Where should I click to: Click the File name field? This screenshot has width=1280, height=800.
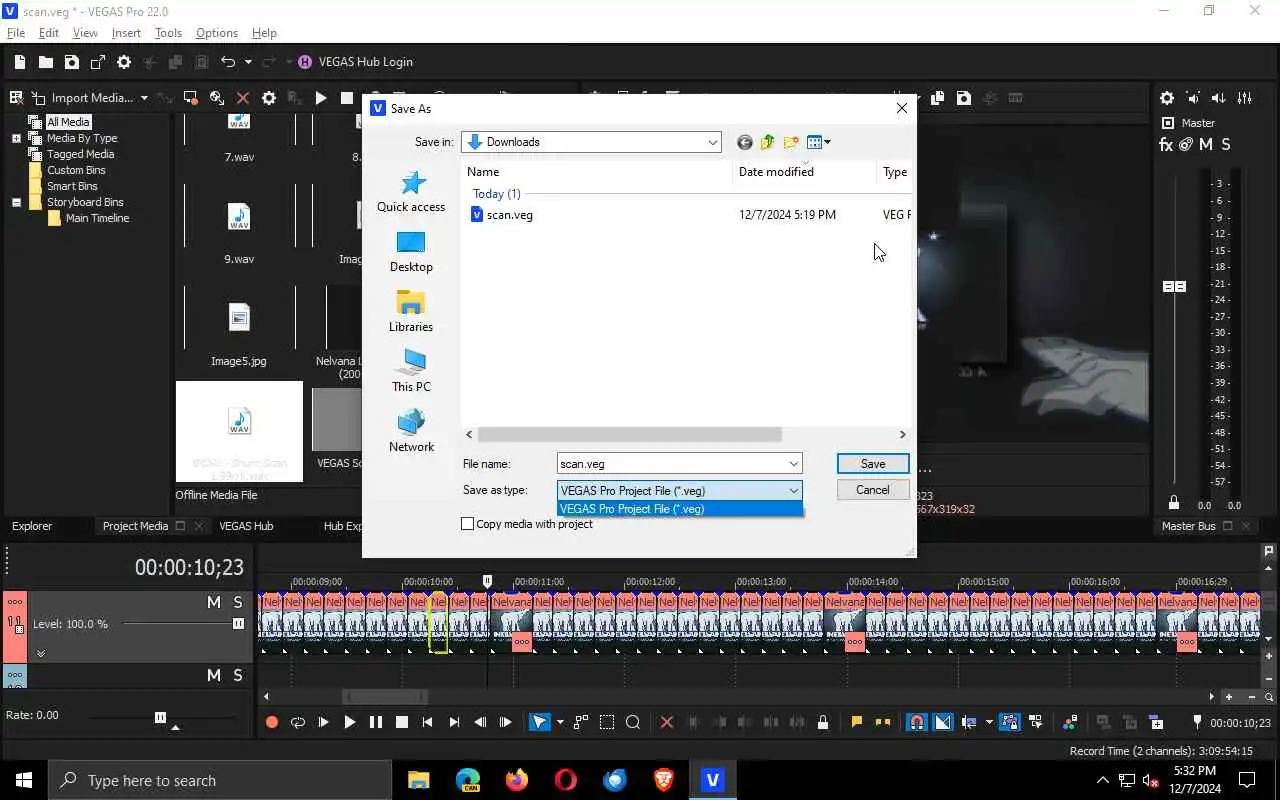671,464
